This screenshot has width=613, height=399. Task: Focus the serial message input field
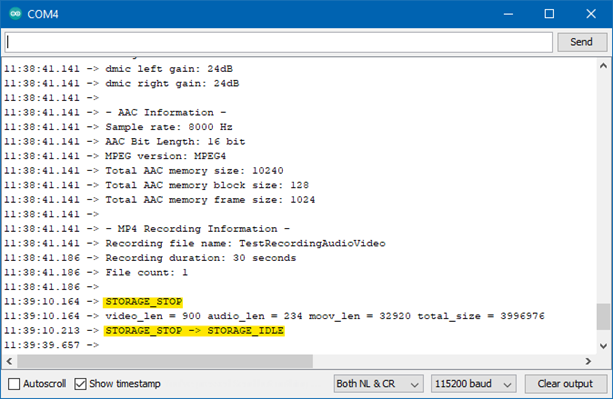pyautogui.click(x=278, y=42)
